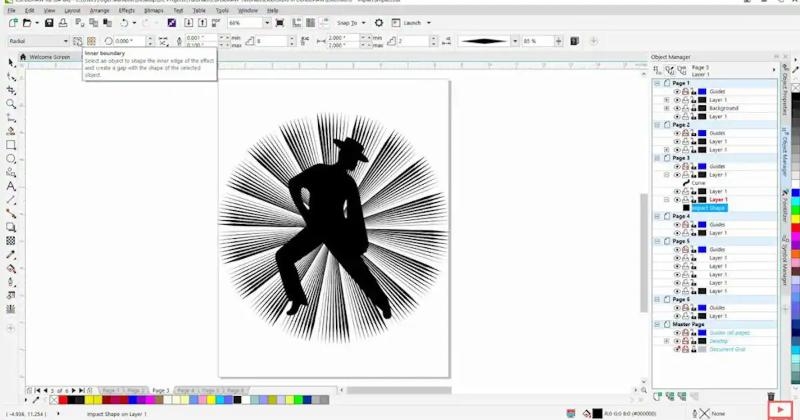
Task: Select the Impact Shape object in Object Manager
Action: [709, 208]
